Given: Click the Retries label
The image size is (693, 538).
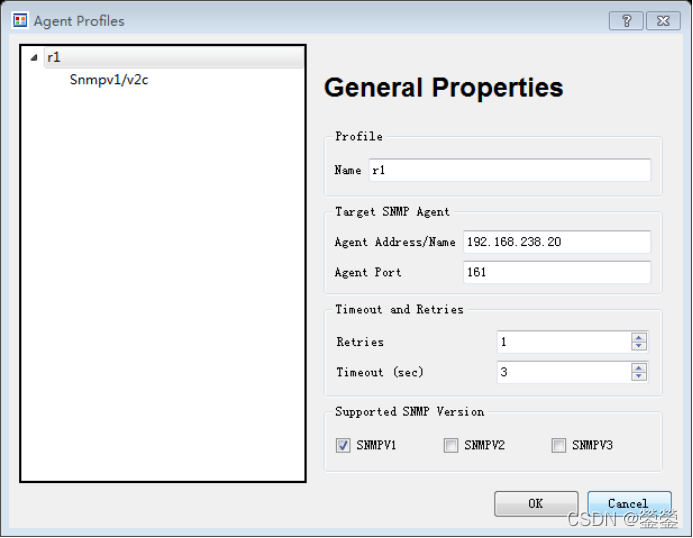Looking at the screenshot, I should [360, 342].
